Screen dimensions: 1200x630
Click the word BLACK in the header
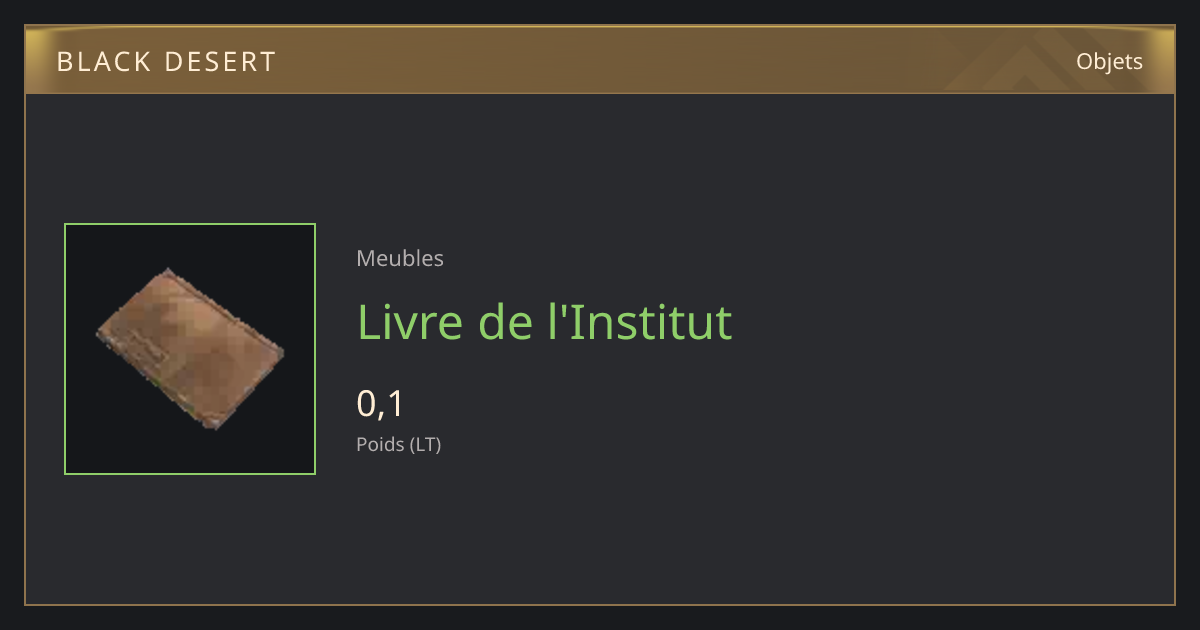100,62
